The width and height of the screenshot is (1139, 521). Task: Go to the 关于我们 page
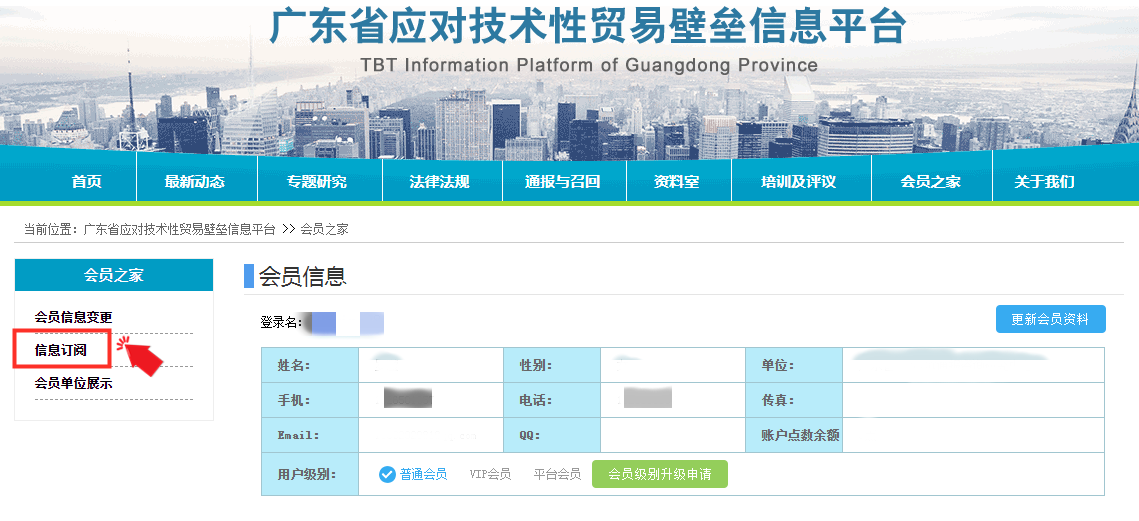click(x=1044, y=182)
